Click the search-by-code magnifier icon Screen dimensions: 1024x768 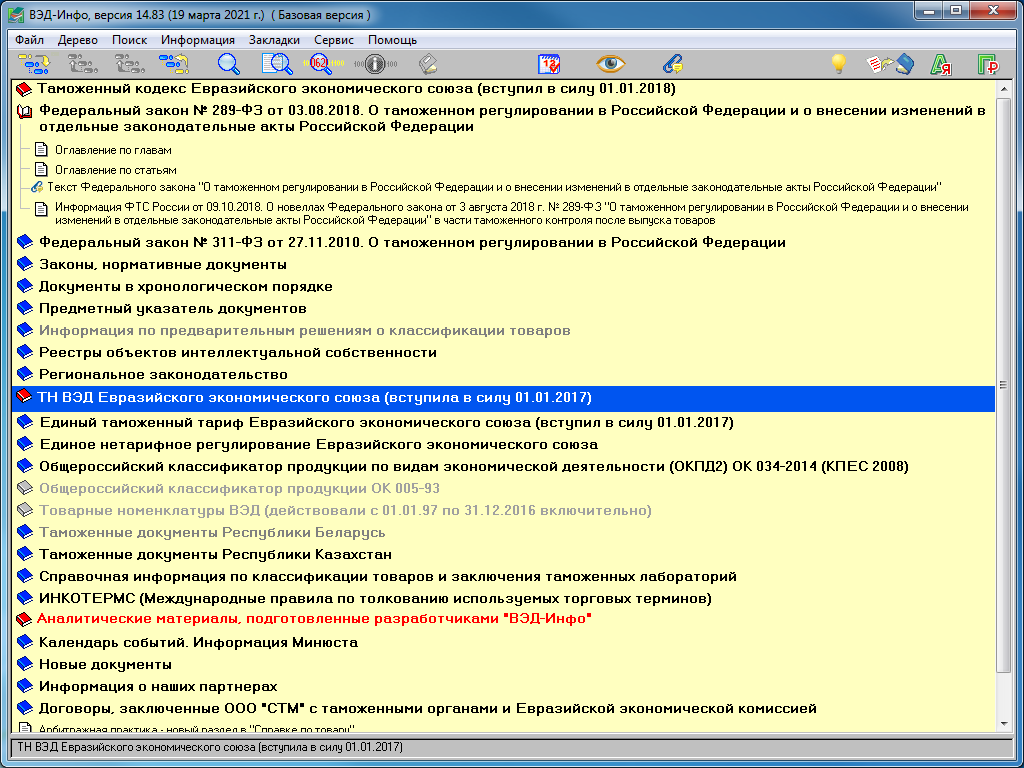320,64
